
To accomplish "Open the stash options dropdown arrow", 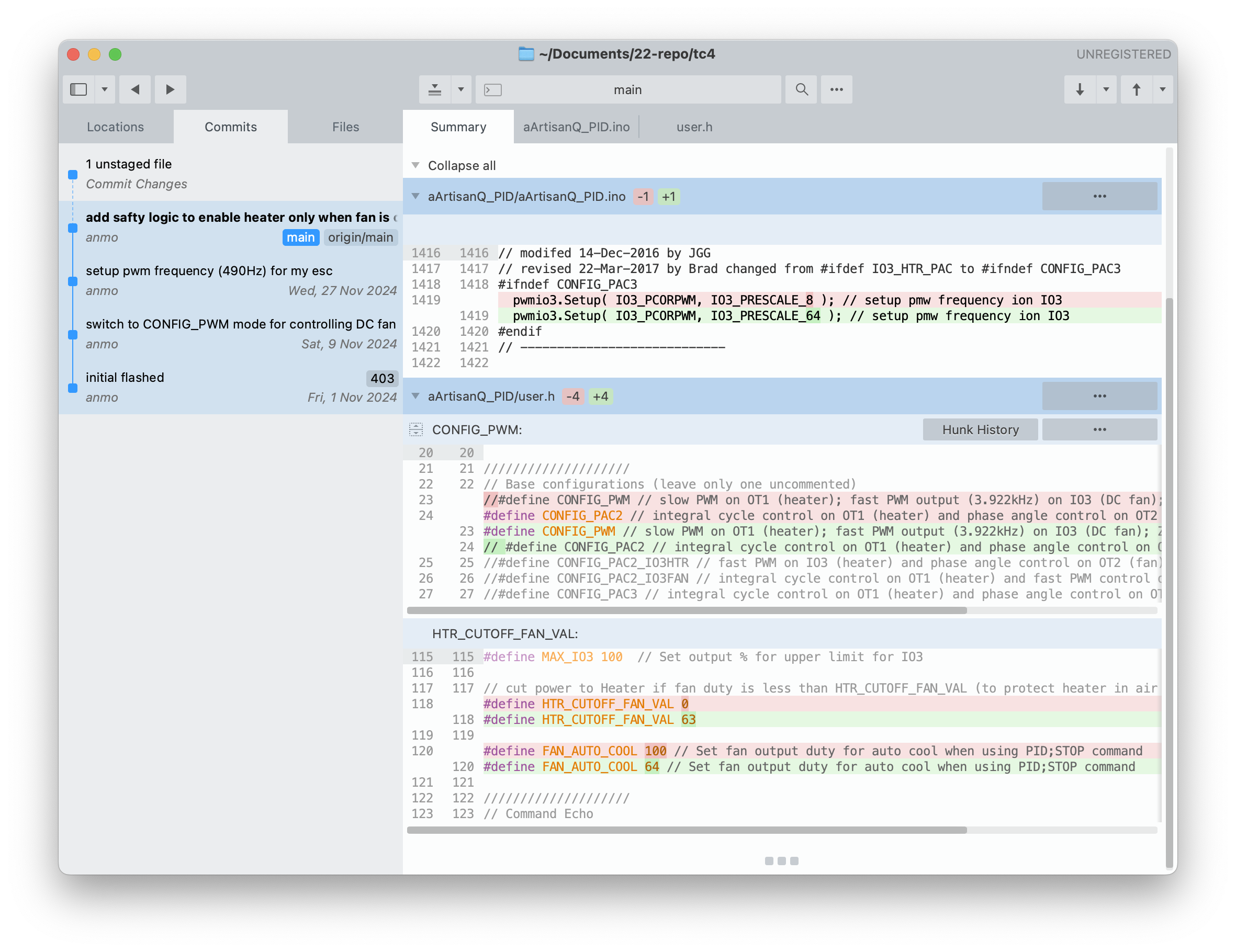I will pyautogui.click(x=461, y=89).
